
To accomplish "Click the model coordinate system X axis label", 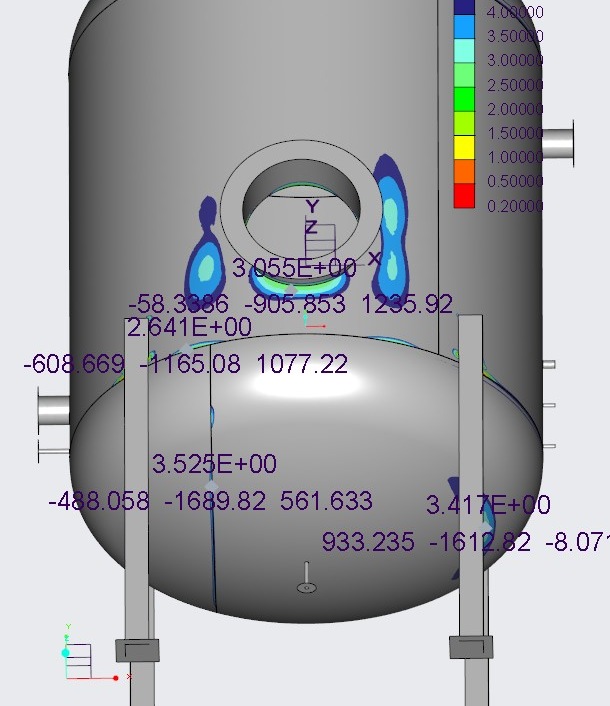I will pos(374,259).
